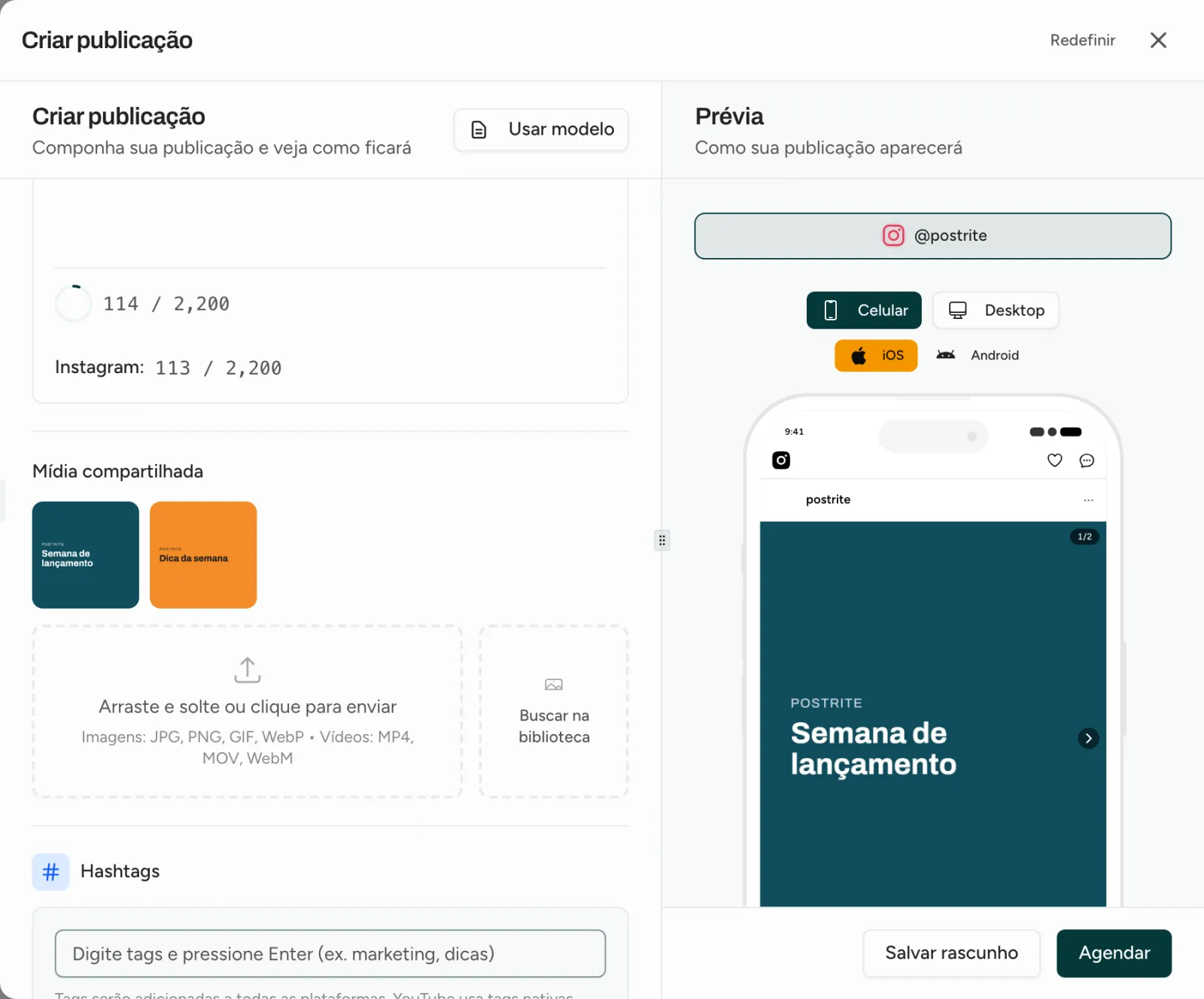Click the Apple logo icon for iOS

coord(859,356)
